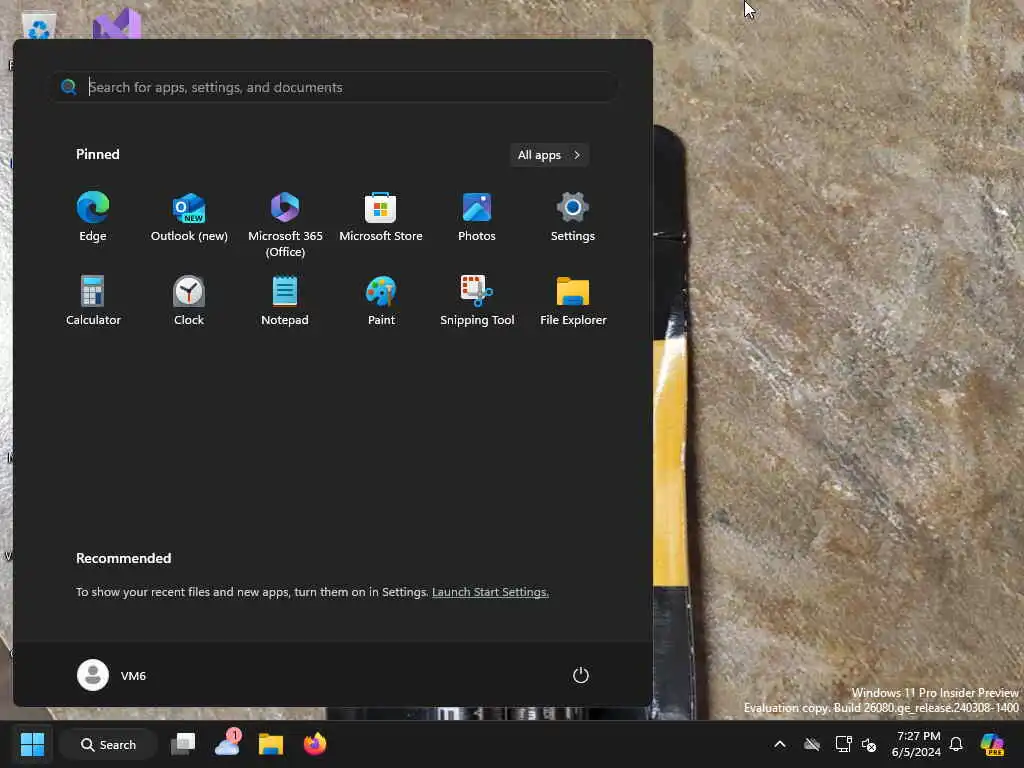Open the Microsoft Store icon
This screenshot has height=768, width=1024.
[x=381, y=217]
